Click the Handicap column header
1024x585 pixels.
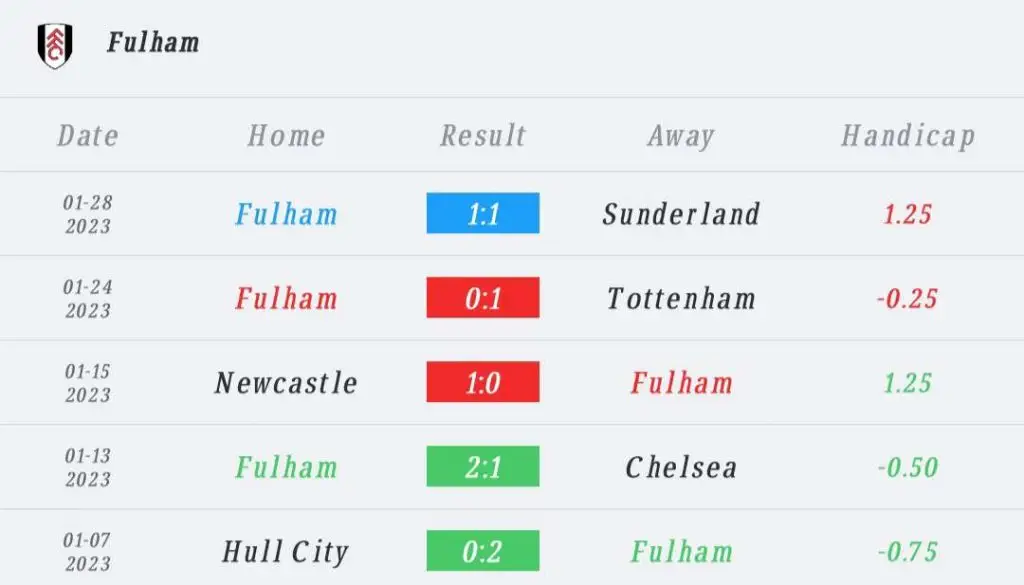pos(908,136)
